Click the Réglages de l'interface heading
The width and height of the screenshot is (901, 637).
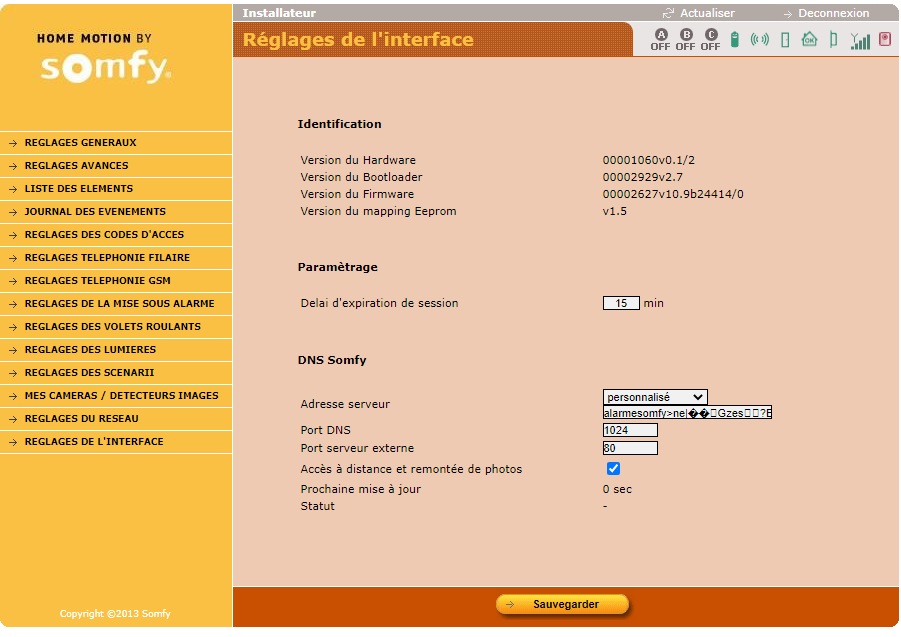coord(358,40)
